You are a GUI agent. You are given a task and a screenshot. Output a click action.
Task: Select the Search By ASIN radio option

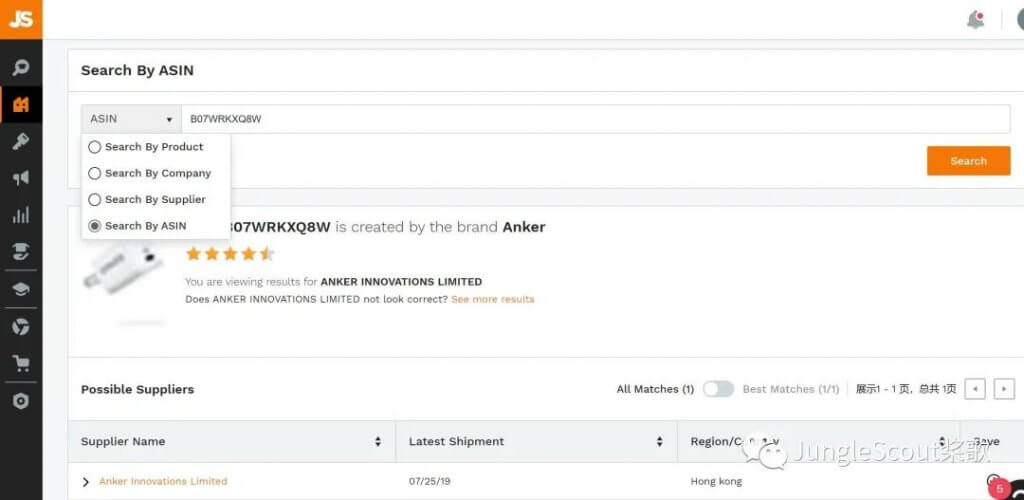(x=95, y=226)
